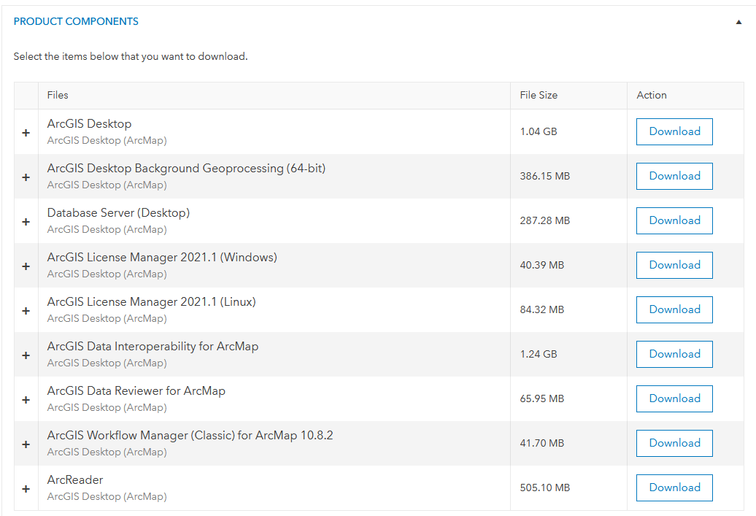Expand ArcGIS Data Interoperability for ArcMap row
Screen dimensions: 756x516
[26, 355]
